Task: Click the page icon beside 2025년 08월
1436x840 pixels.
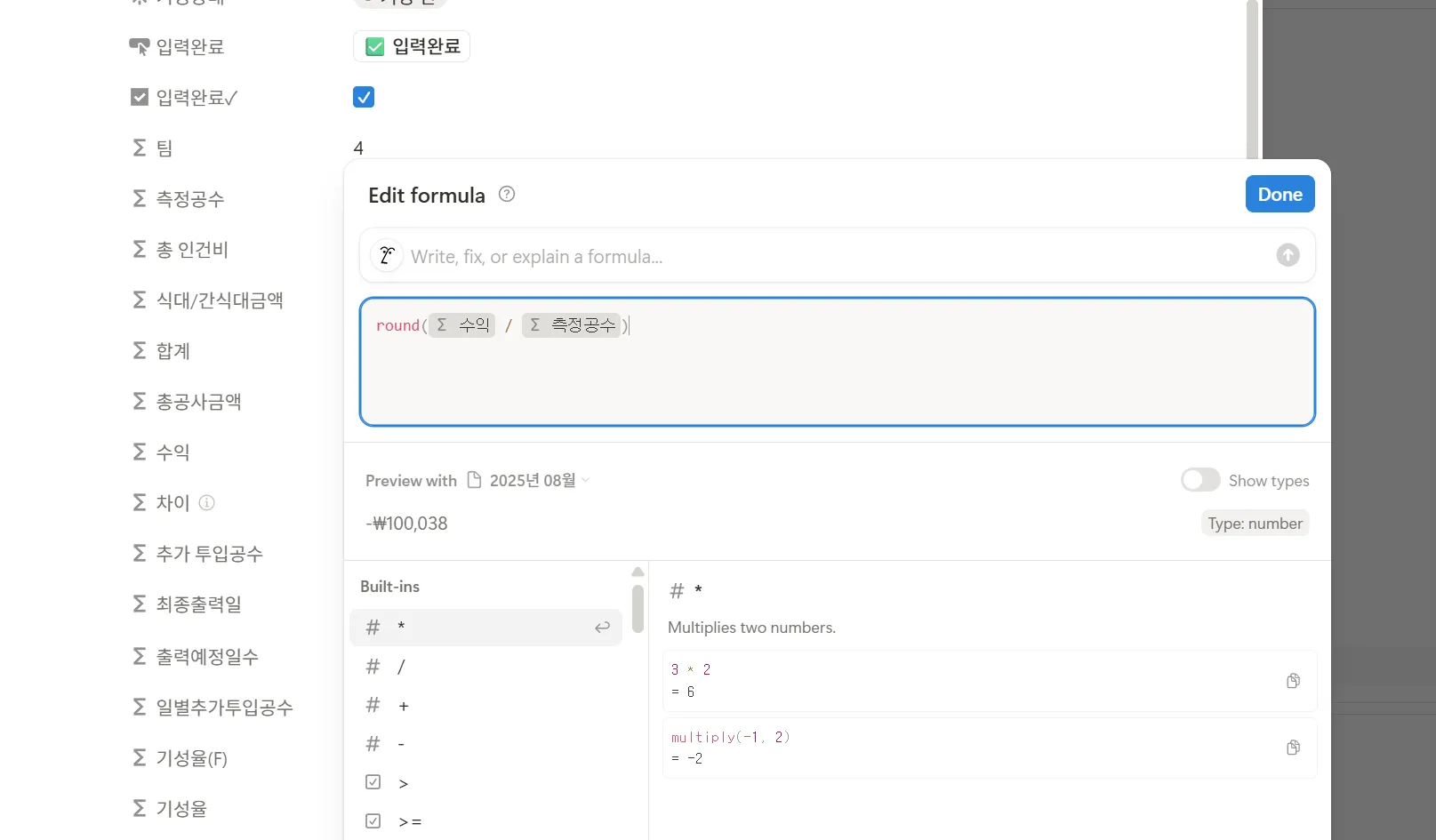Action: (x=475, y=480)
